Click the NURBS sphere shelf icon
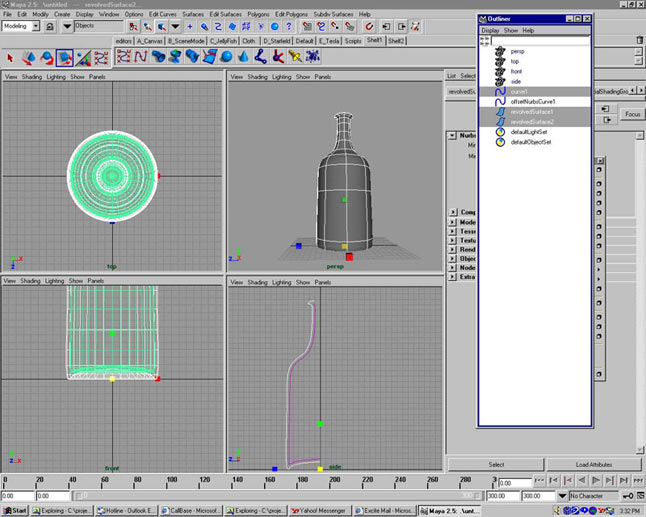 226,56
